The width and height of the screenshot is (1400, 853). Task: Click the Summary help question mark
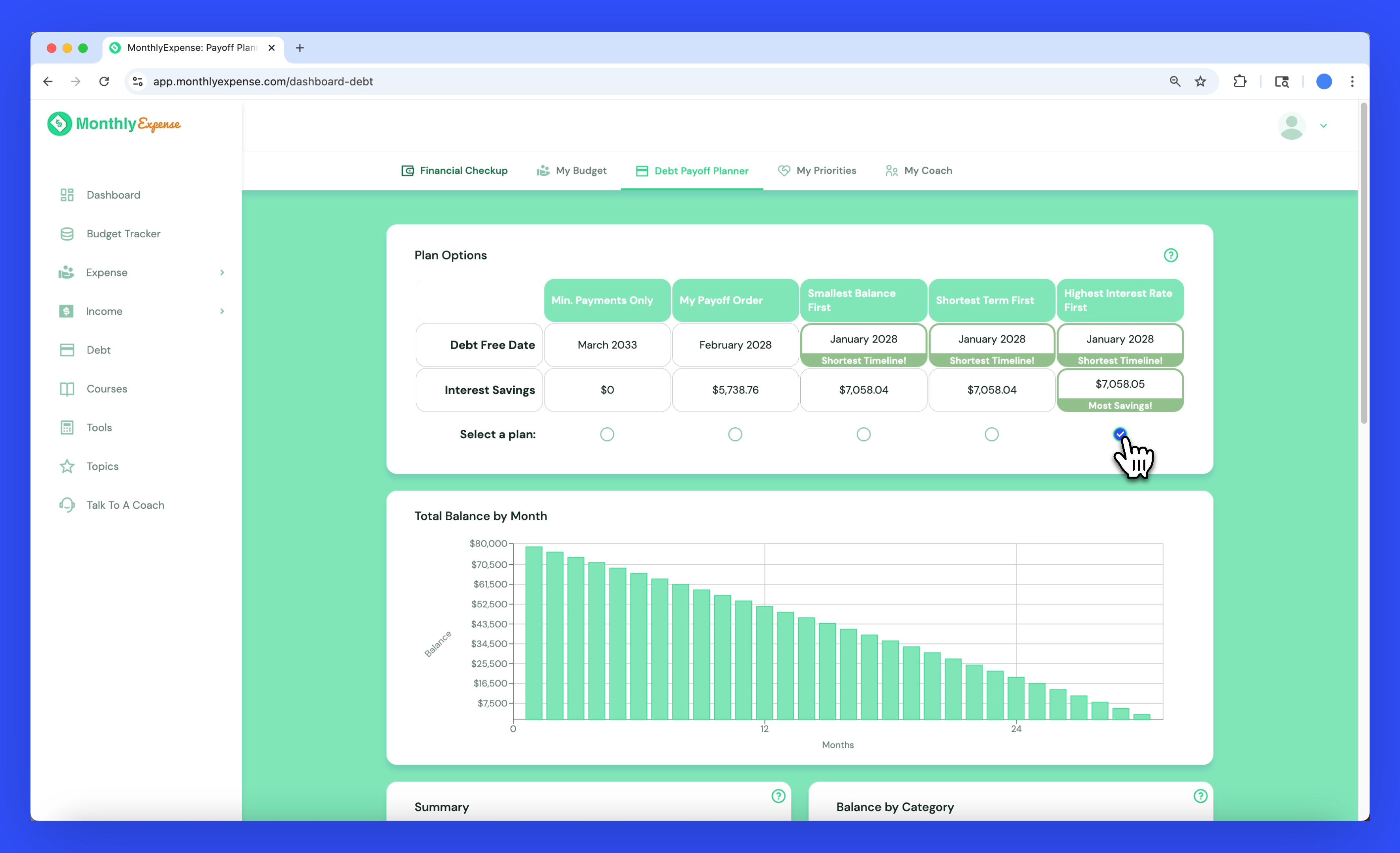[x=778, y=796]
